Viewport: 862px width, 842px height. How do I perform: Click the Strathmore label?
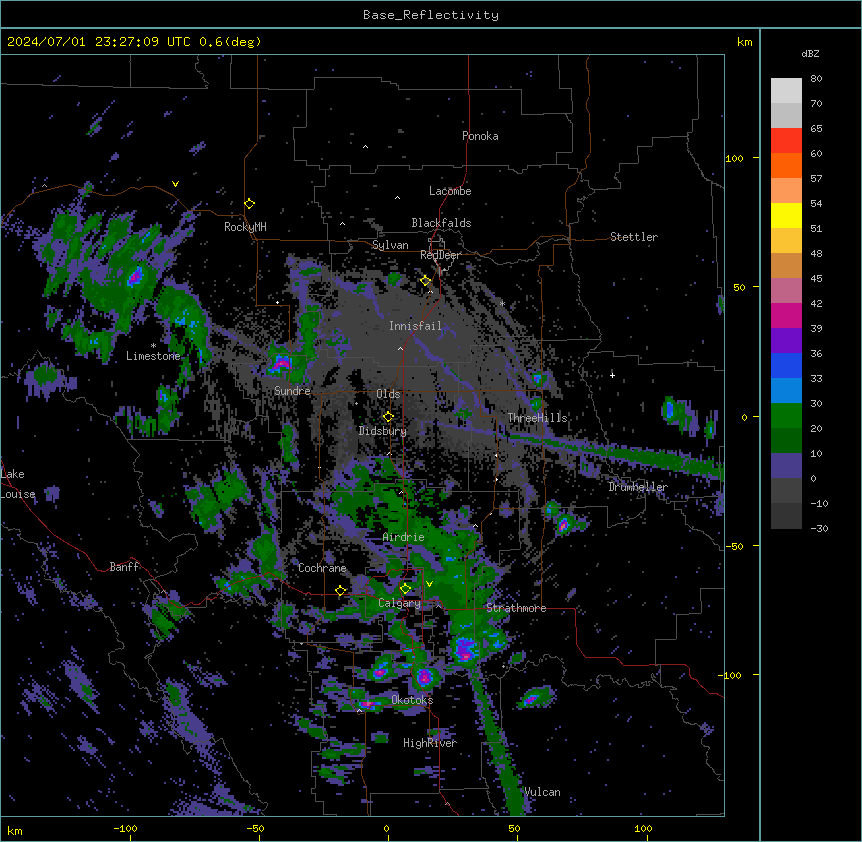pyautogui.click(x=516, y=608)
